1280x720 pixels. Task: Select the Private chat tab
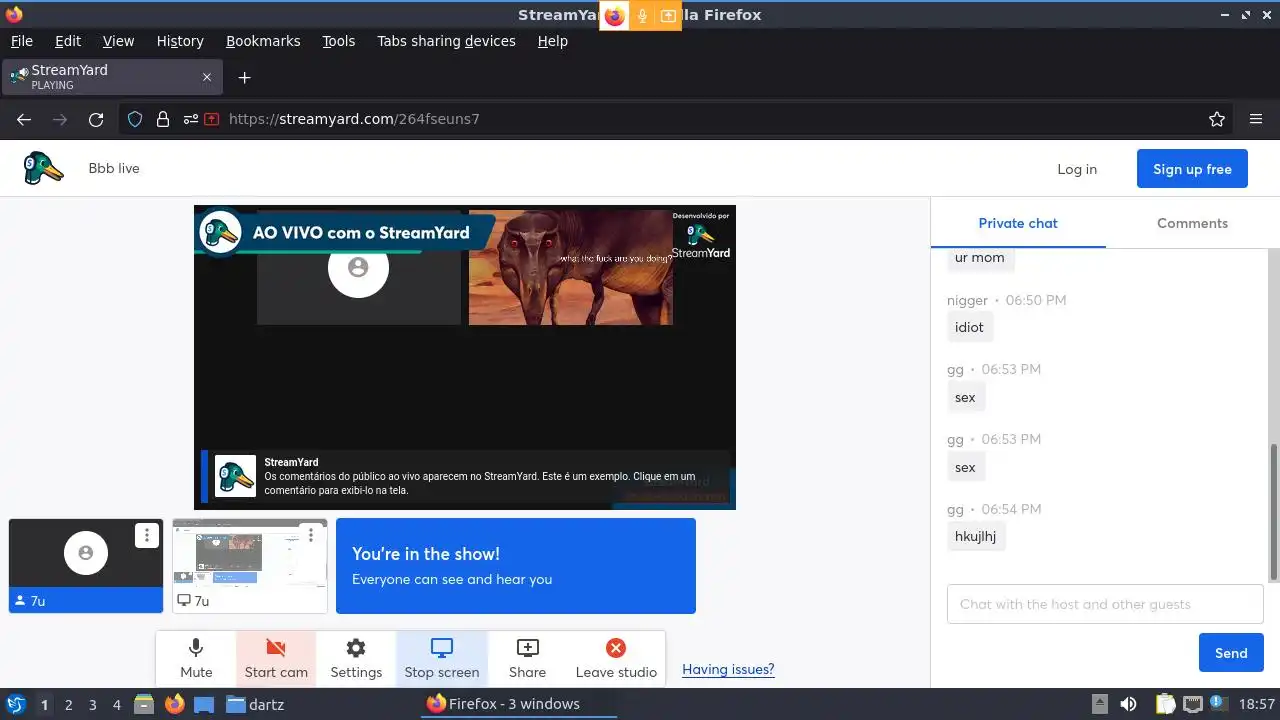(x=1018, y=223)
